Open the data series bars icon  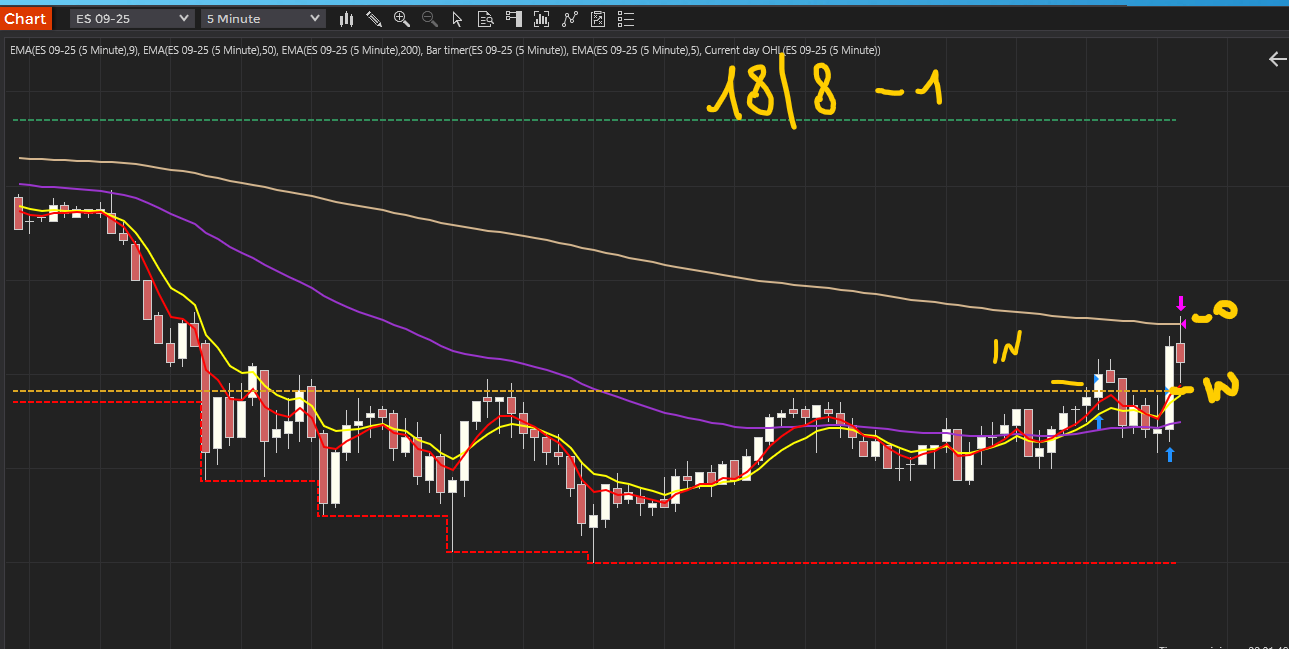point(542,18)
